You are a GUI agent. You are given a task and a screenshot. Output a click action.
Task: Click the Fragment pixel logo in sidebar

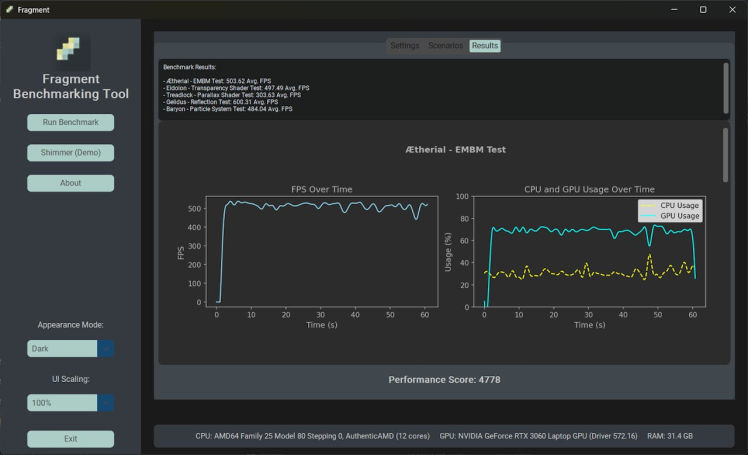70,52
